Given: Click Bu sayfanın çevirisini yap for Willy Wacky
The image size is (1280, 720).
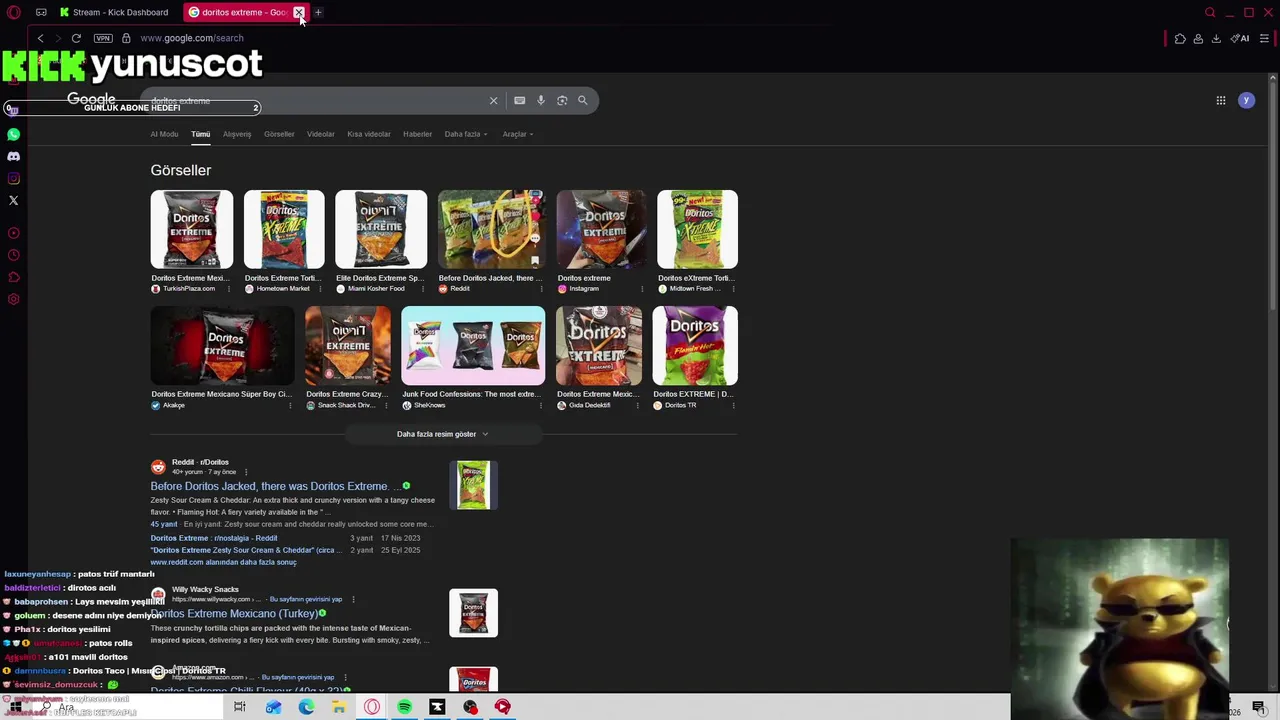Looking at the screenshot, I should coord(306,599).
